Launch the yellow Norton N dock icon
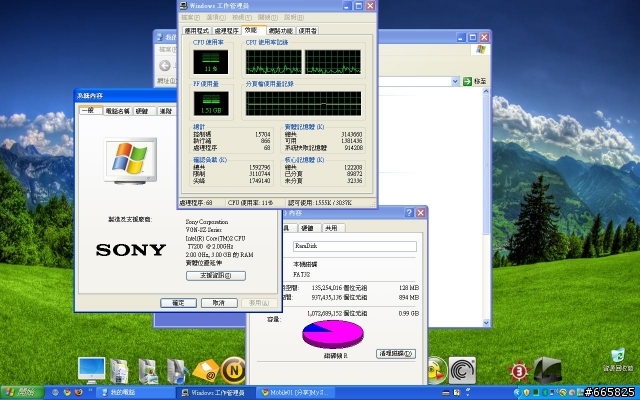The height and width of the screenshot is (400, 640). [x=233, y=370]
